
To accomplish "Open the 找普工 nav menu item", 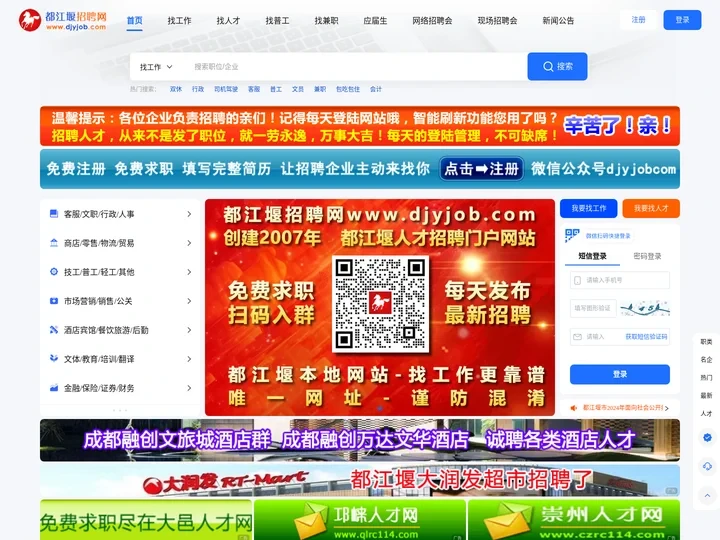I will pyautogui.click(x=277, y=21).
